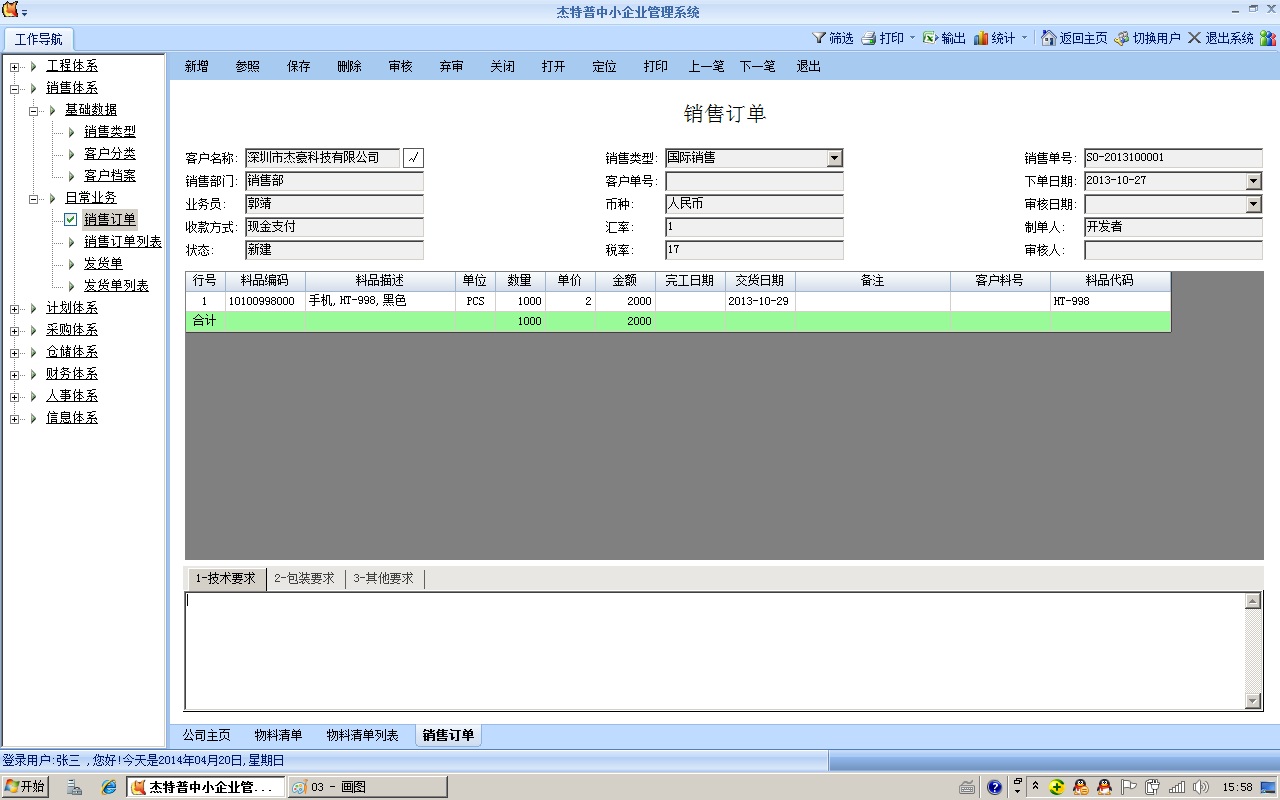
Task: Open the 审核日期 date dropdown
Action: 1253,204
